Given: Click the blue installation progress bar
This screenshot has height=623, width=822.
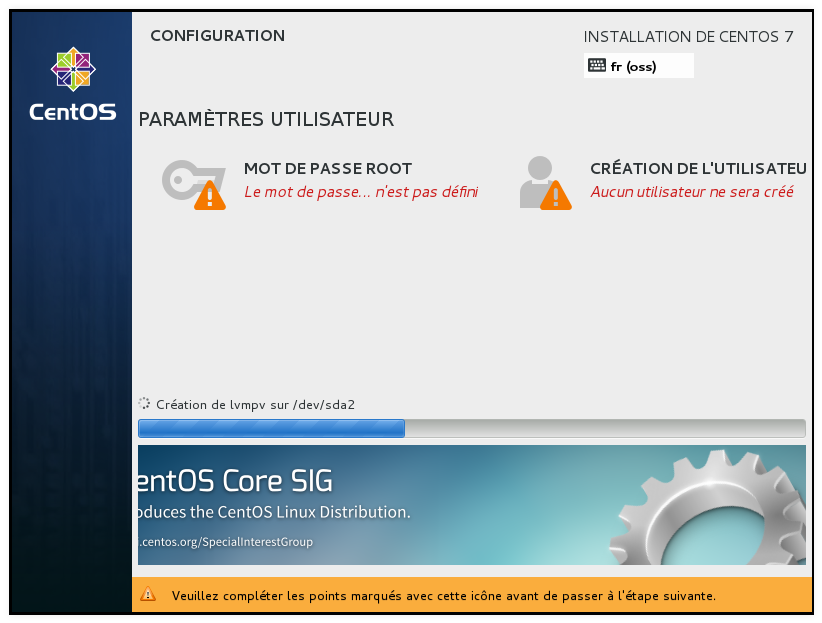Looking at the screenshot, I should point(471,428).
